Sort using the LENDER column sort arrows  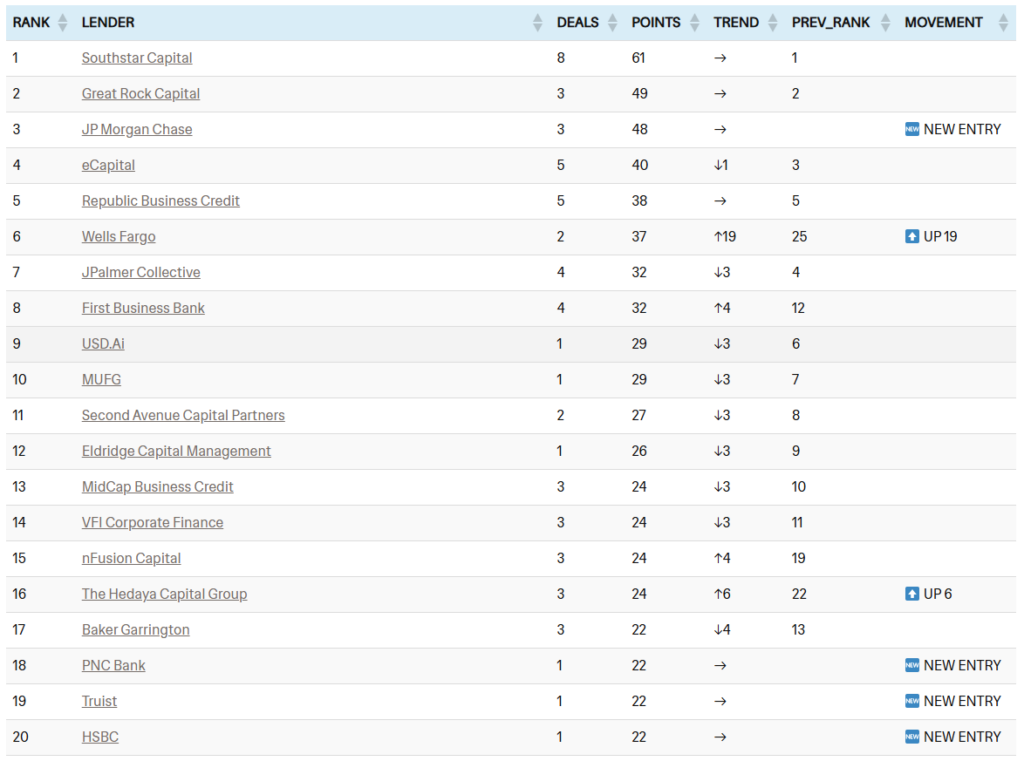(x=537, y=23)
